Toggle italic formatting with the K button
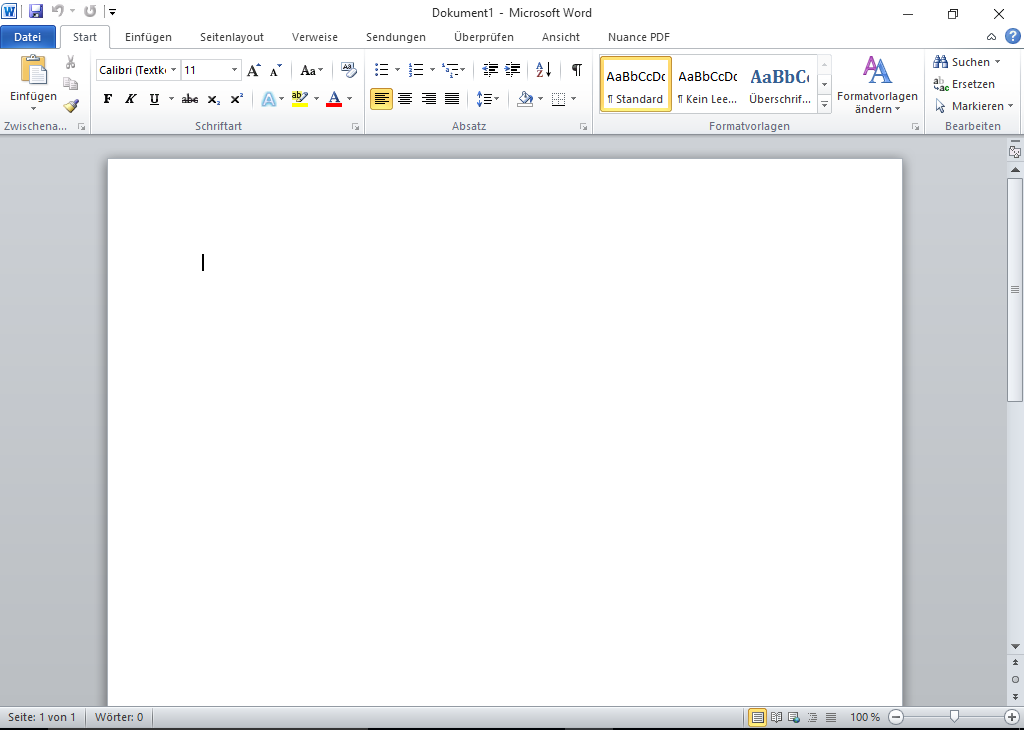Viewport: 1024px width, 730px height. (x=130, y=99)
